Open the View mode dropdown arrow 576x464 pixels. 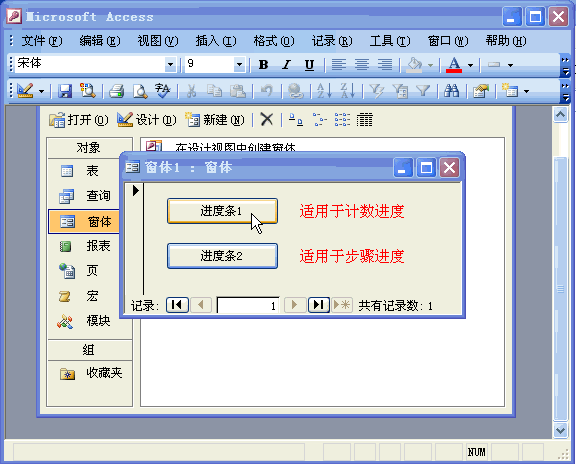coord(41,91)
